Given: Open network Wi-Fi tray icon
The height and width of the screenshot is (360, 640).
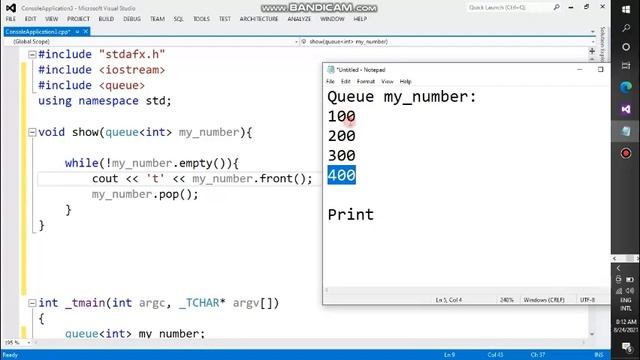Looking at the screenshot, I should [619, 291].
